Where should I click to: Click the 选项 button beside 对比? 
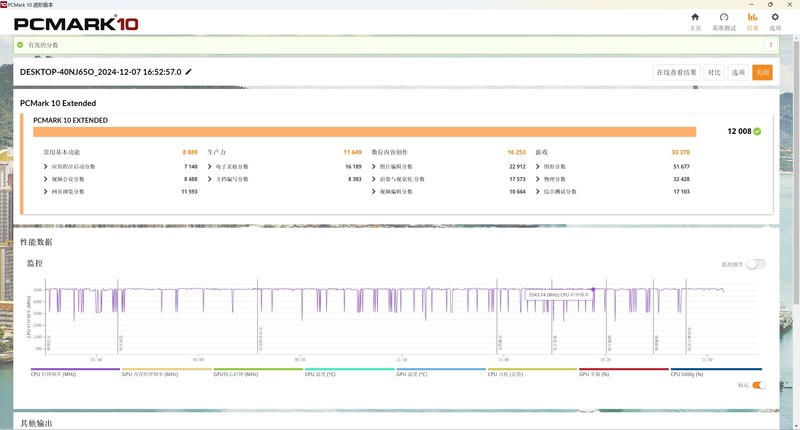coord(738,72)
